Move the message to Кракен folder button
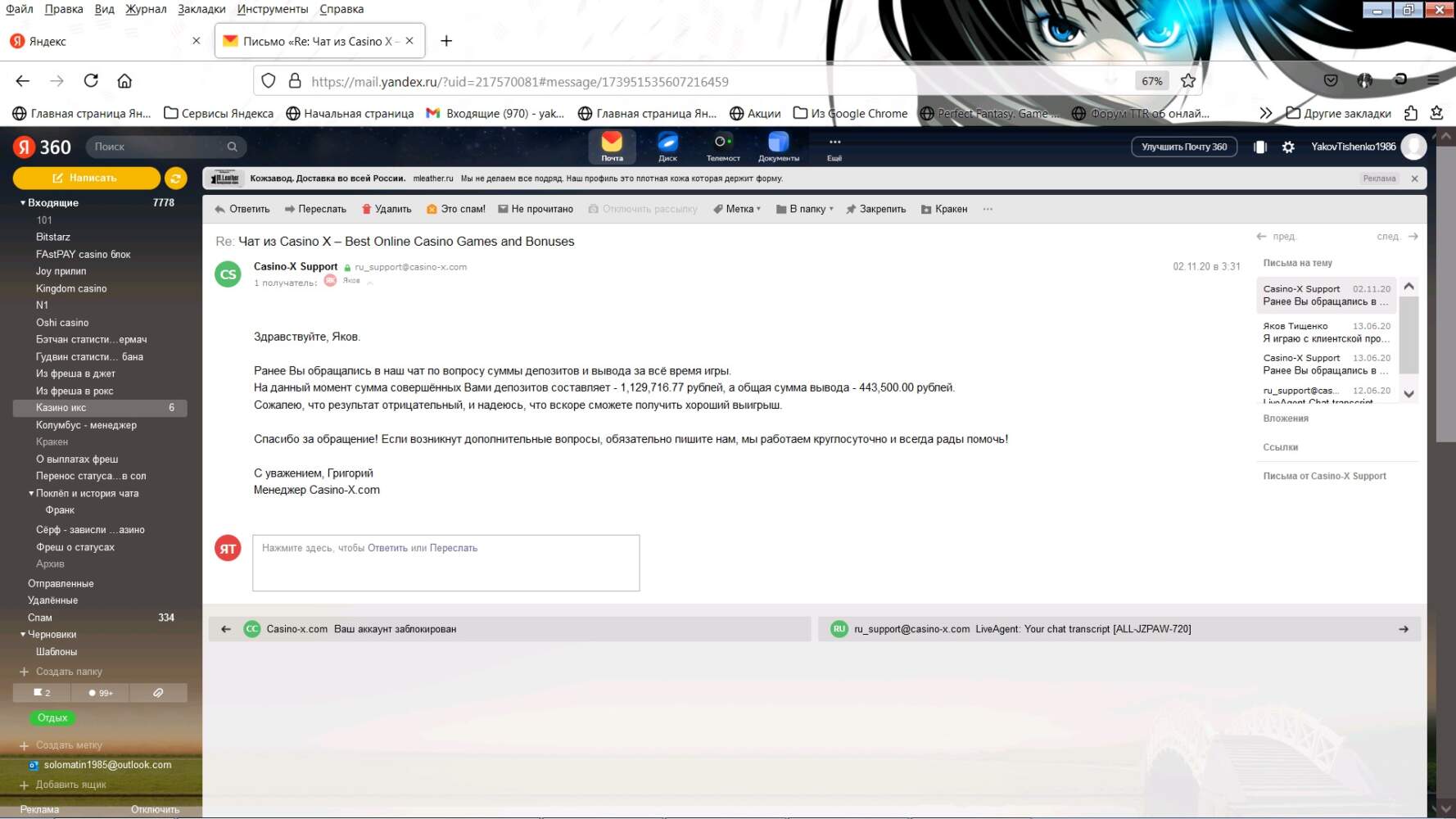This screenshot has width=1456, height=819. pyautogui.click(x=944, y=209)
